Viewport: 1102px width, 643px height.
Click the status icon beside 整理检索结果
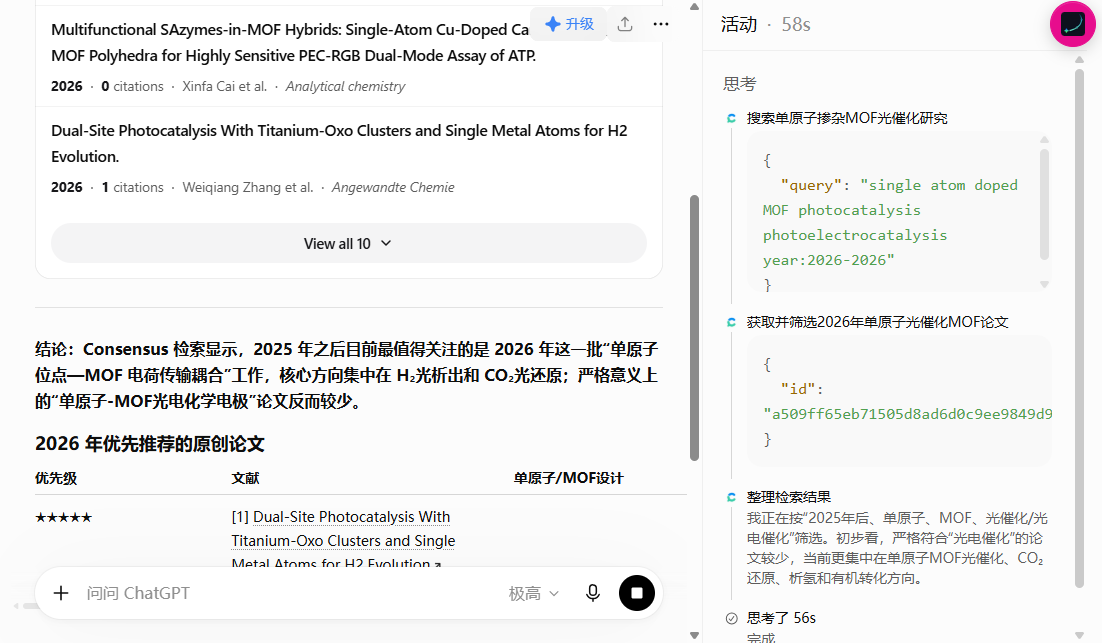click(731, 498)
